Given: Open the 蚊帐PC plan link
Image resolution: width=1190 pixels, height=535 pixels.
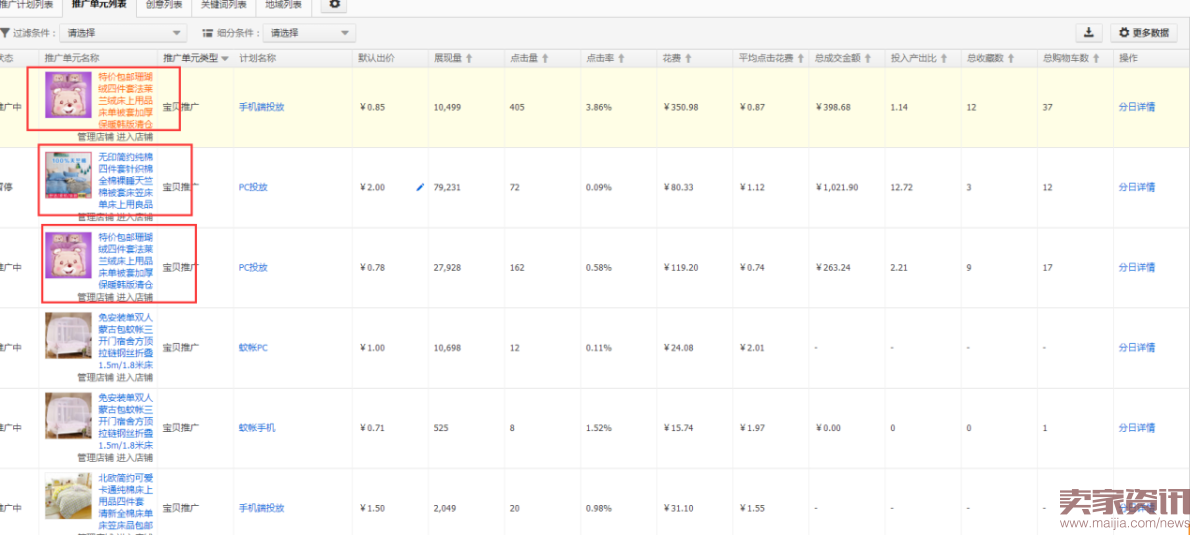Looking at the screenshot, I should click(253, 348).
